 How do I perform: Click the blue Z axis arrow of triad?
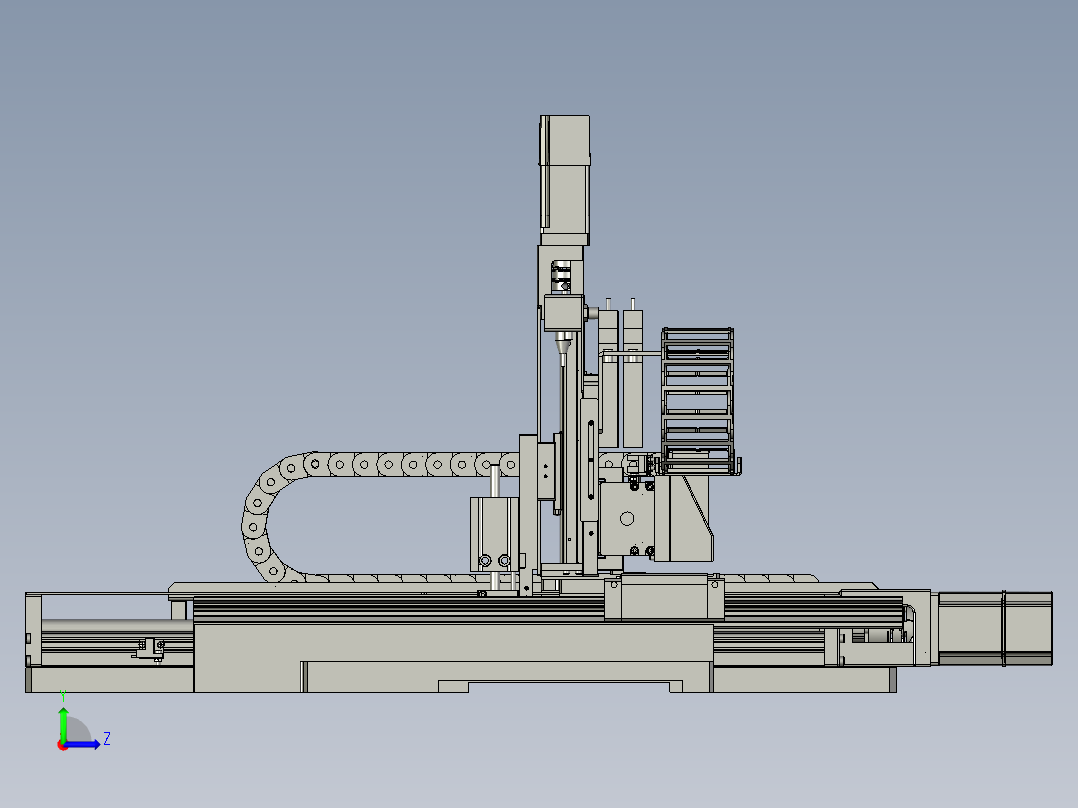(x=82, y=744)
